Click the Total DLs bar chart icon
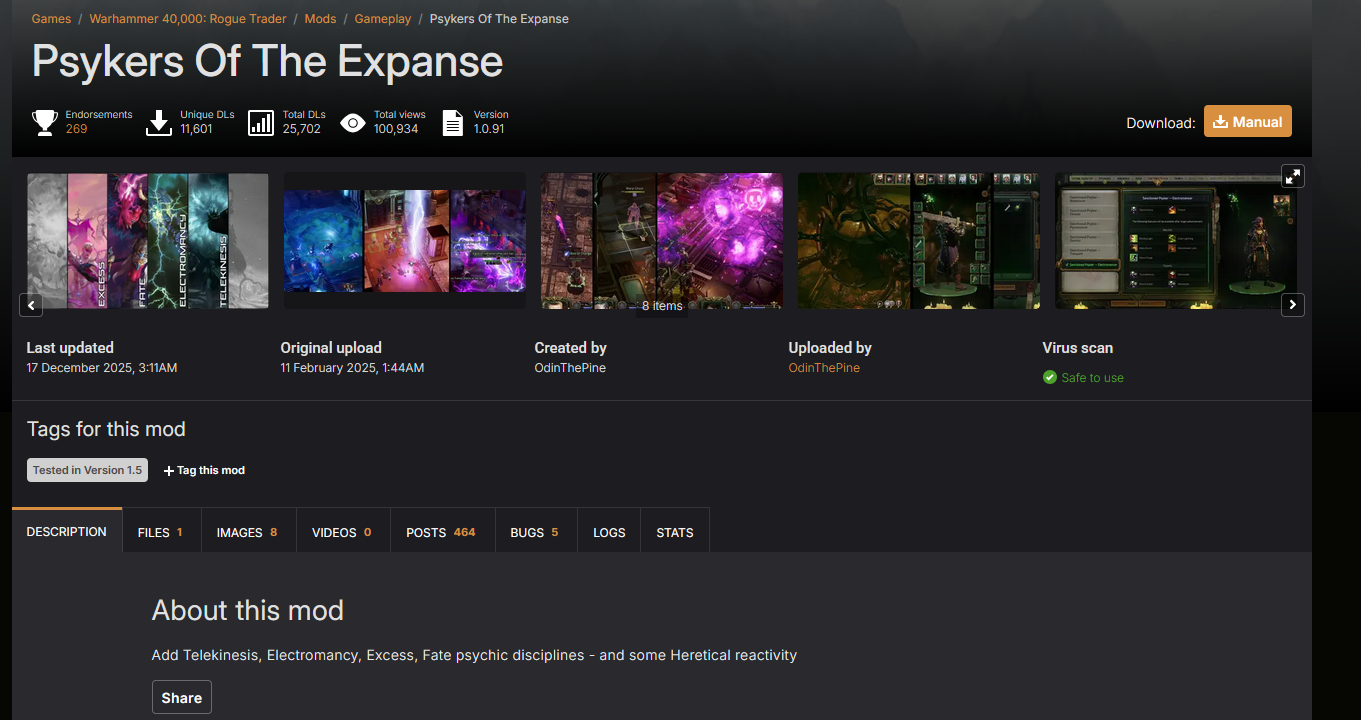The width and height of the screenshot is (1361, 720). pyautogui.click(x=261, y=123)
